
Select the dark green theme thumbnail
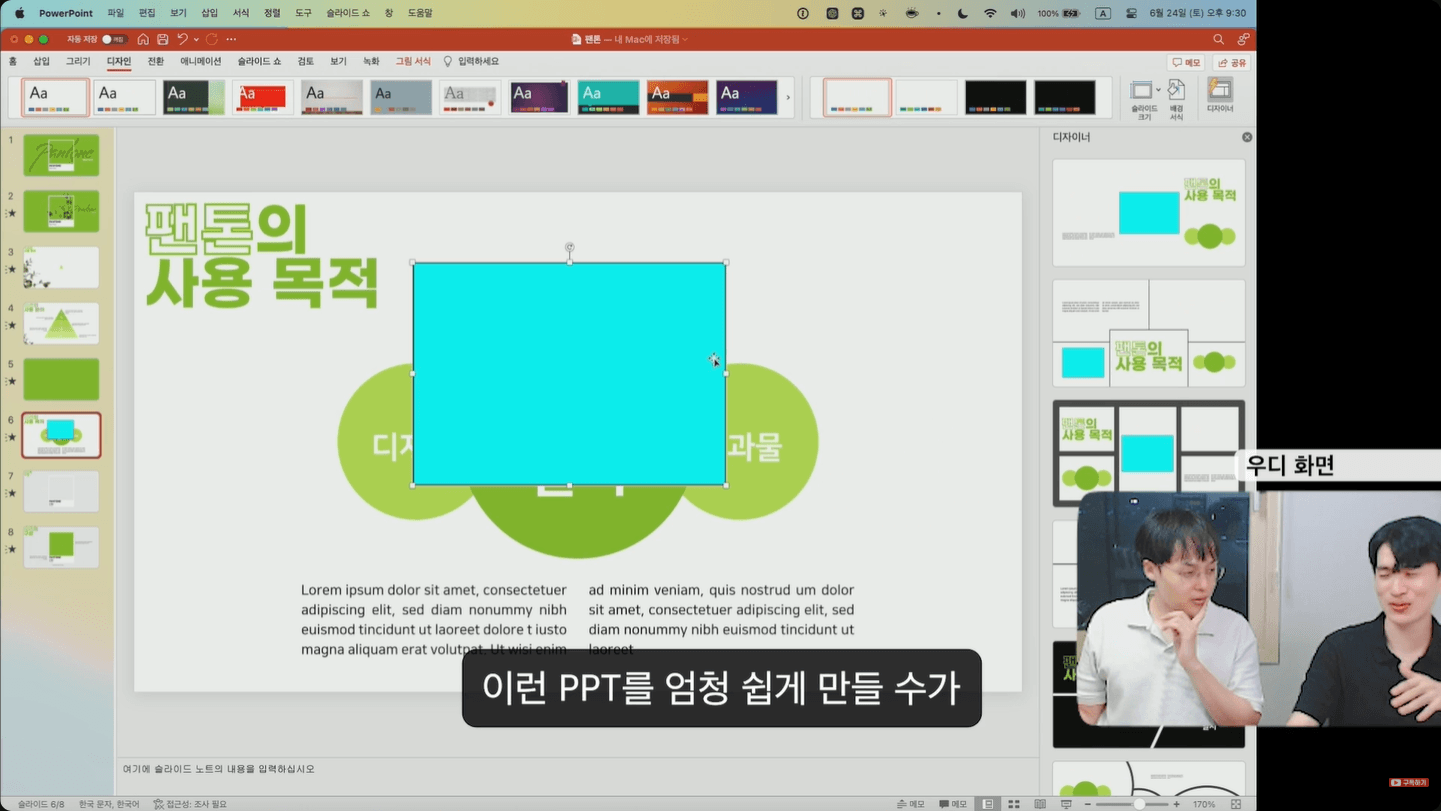(193, 97)
